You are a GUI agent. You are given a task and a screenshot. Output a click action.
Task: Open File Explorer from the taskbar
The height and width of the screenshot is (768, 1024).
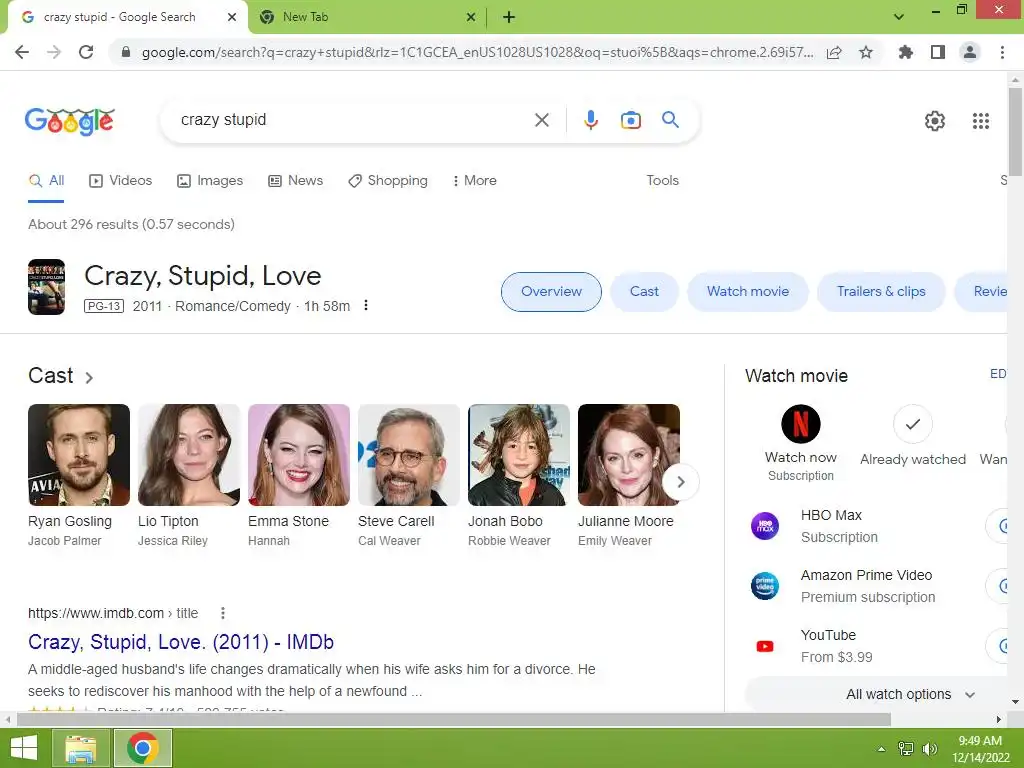click(x=80, y=748)
